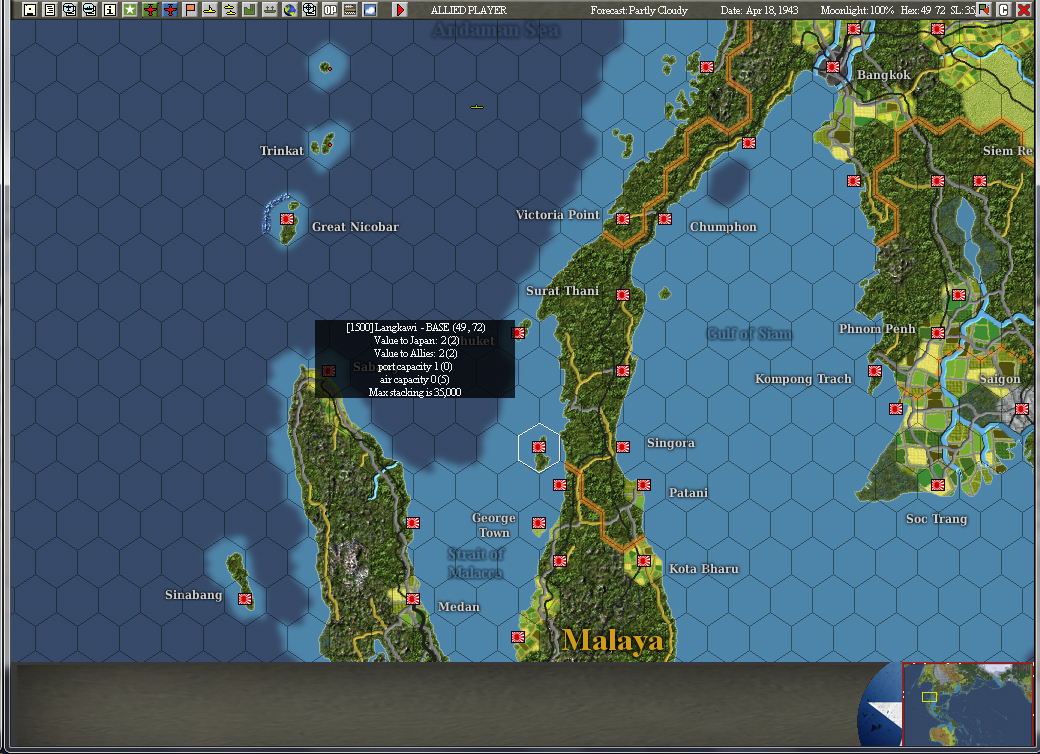Click the 'Hex: 49 72' coordinate readout

(x=923, y=10)
